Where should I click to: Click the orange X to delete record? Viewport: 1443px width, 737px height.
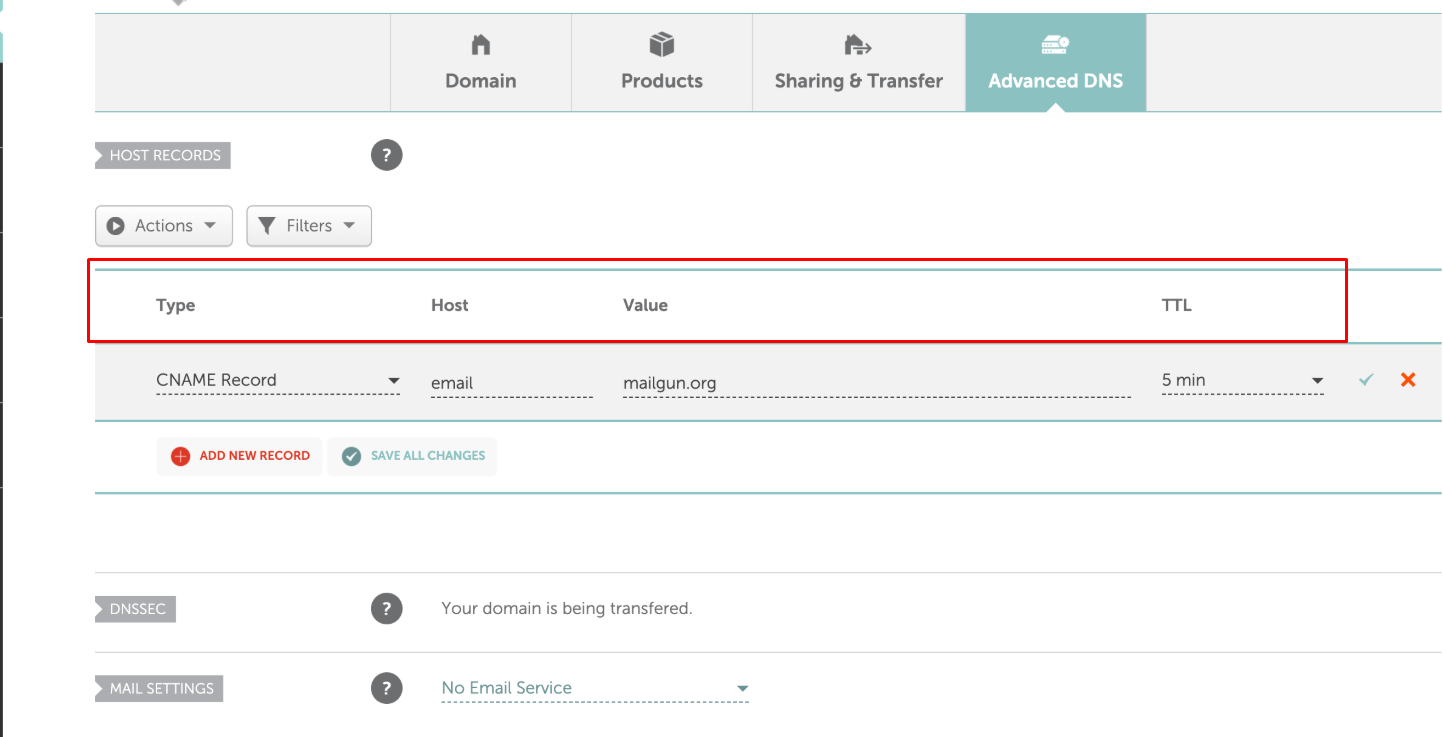click(1408, 380)
